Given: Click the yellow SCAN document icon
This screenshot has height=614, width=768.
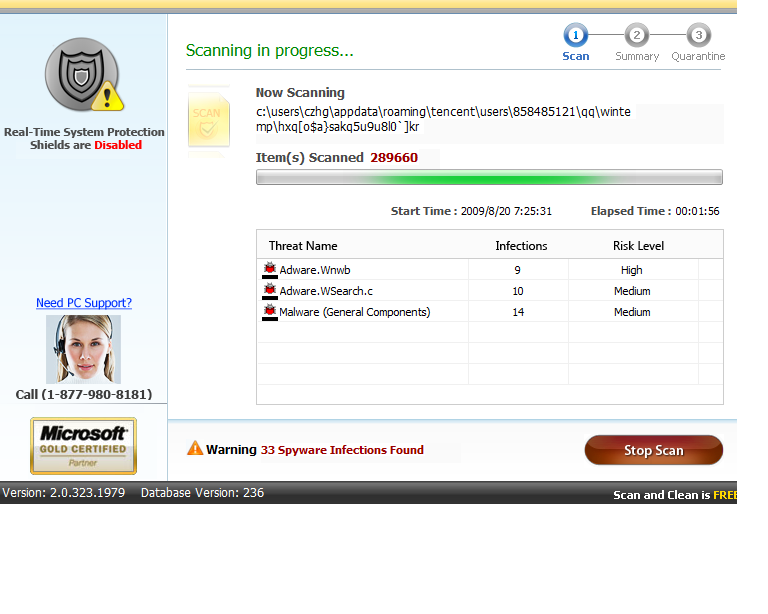Looking at the screenshot, I should (209, 120).
